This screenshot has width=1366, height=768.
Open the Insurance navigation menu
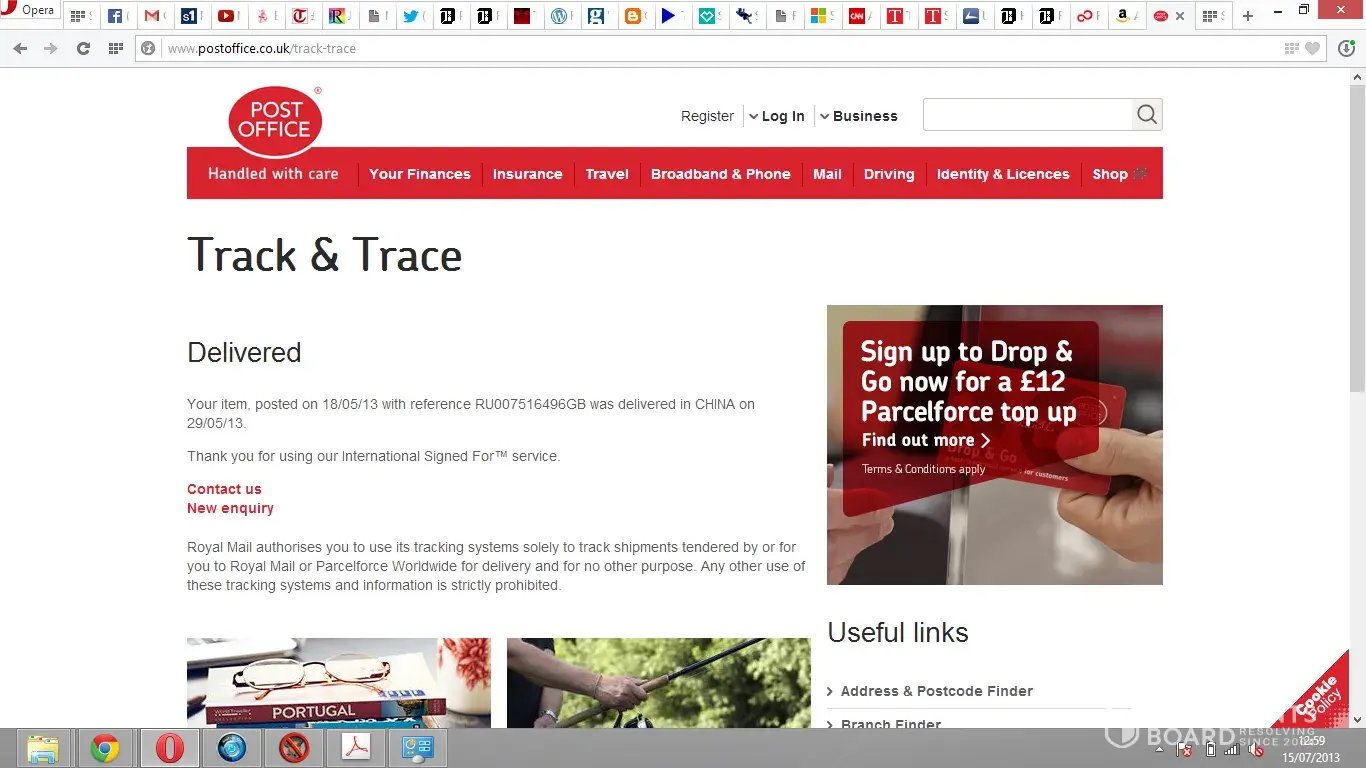click(527, 174)
